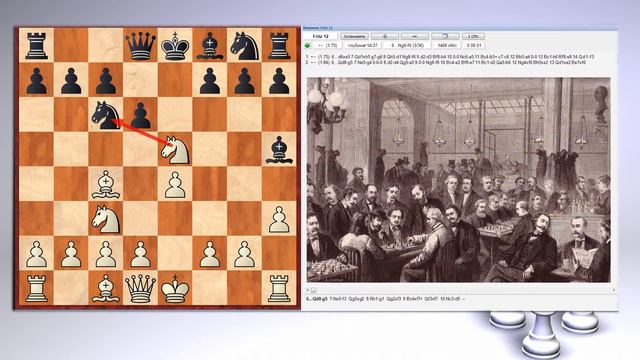Image resolution: width=640 pixels, height=360 pixels.
Task: Select the white king on e1
Action: [175, 289]
